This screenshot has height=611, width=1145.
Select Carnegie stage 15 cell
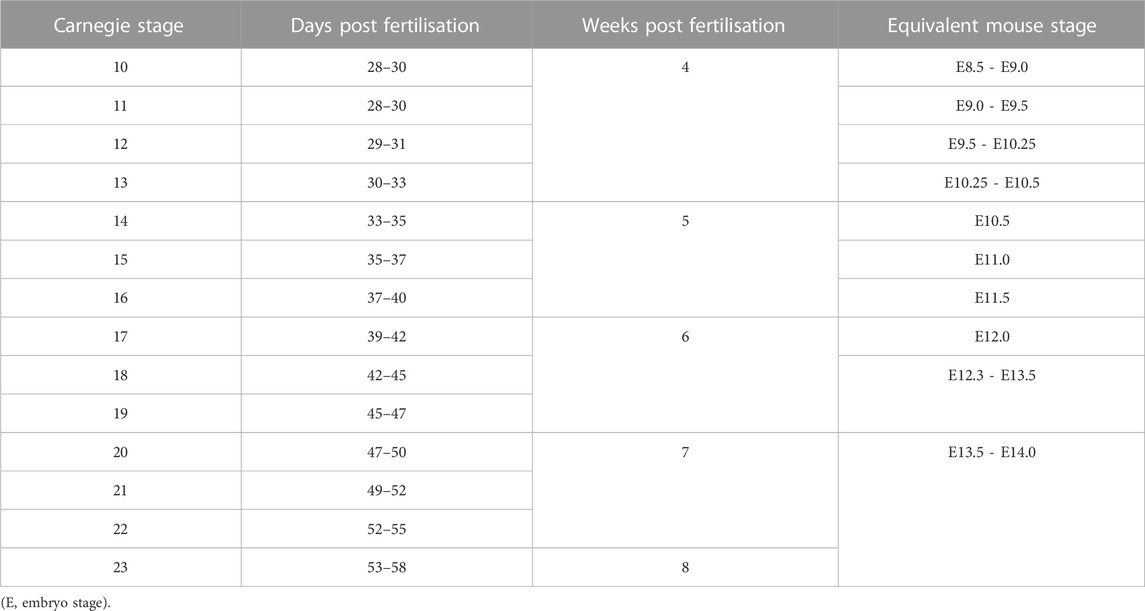pyautogui.click(x=120, y=260)
